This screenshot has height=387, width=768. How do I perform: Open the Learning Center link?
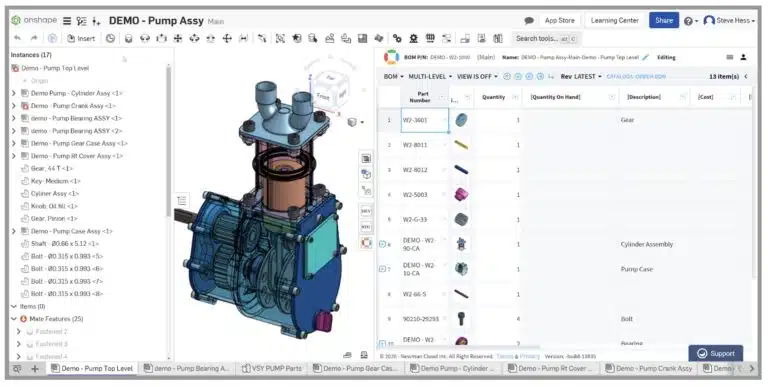(614, 21)
